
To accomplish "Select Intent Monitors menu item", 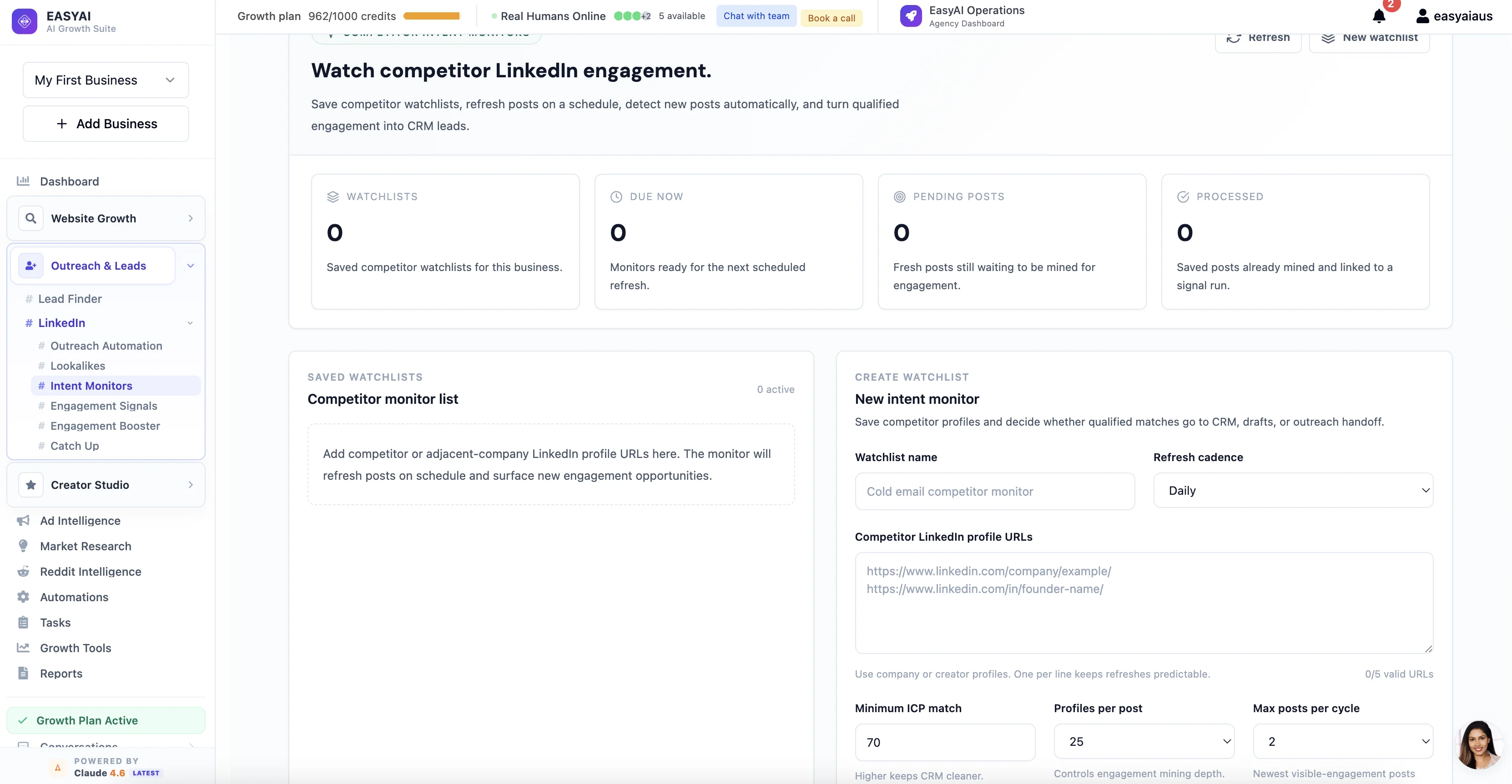I will (x=116, y=386).
